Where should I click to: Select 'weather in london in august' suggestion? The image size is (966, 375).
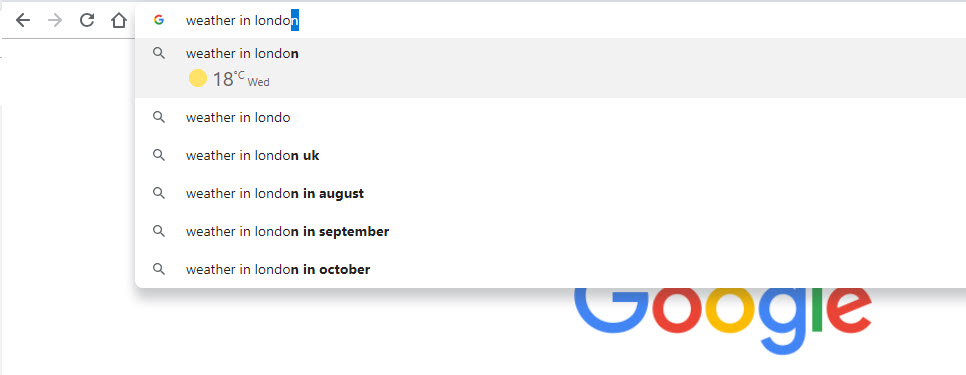550,193
